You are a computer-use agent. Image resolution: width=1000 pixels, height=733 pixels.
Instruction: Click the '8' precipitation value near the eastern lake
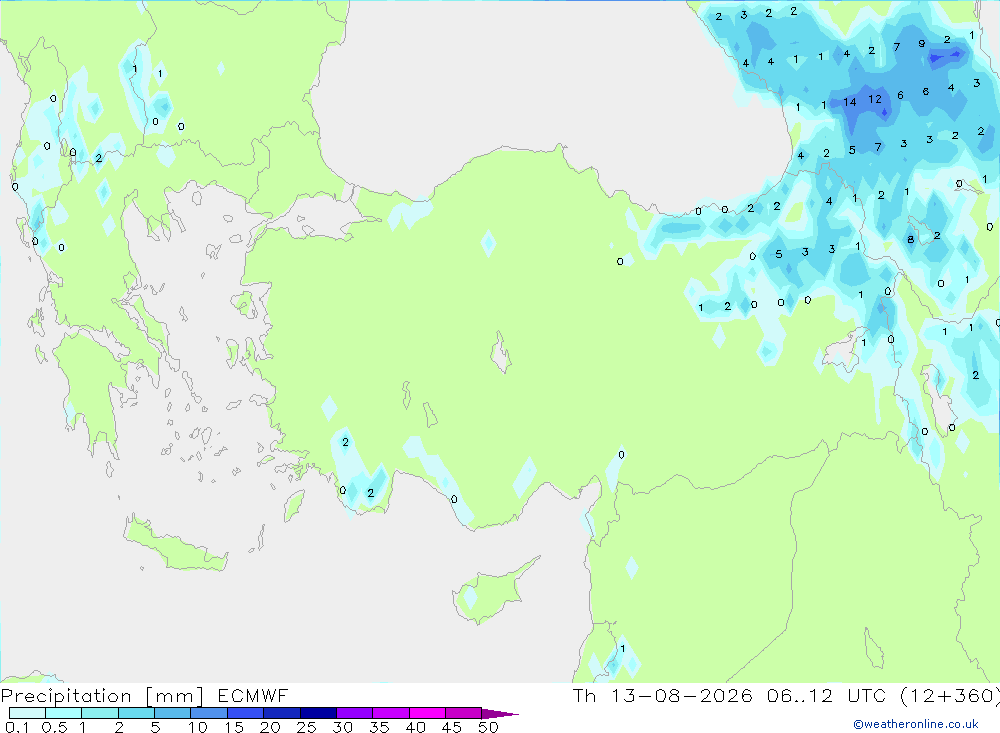click(911, 240)
